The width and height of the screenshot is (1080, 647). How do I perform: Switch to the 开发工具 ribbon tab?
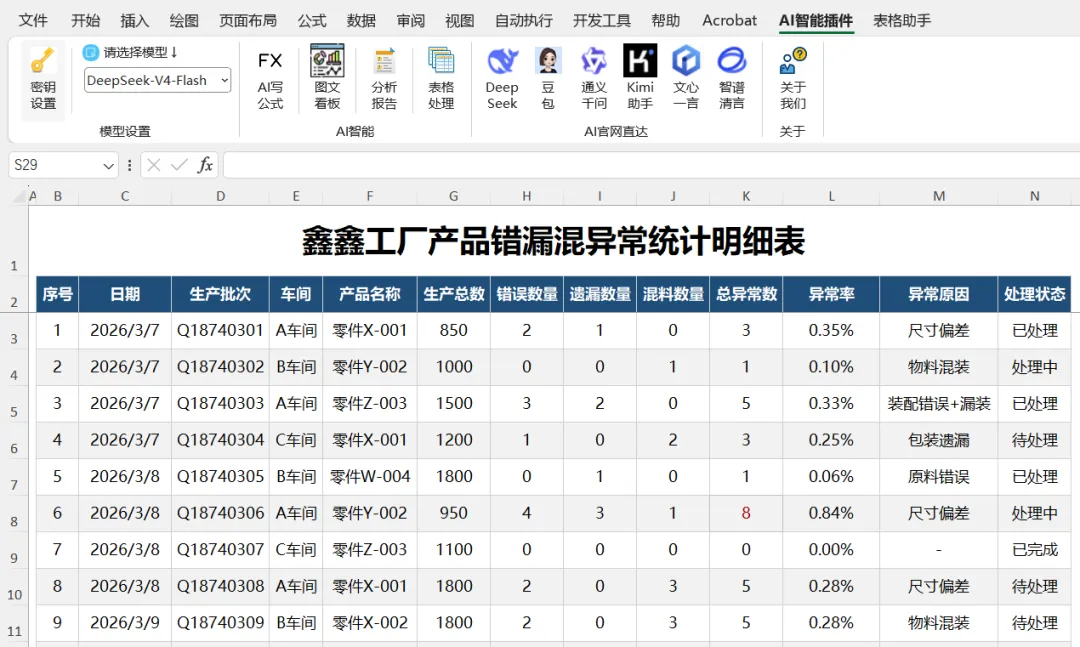(602, 21)
